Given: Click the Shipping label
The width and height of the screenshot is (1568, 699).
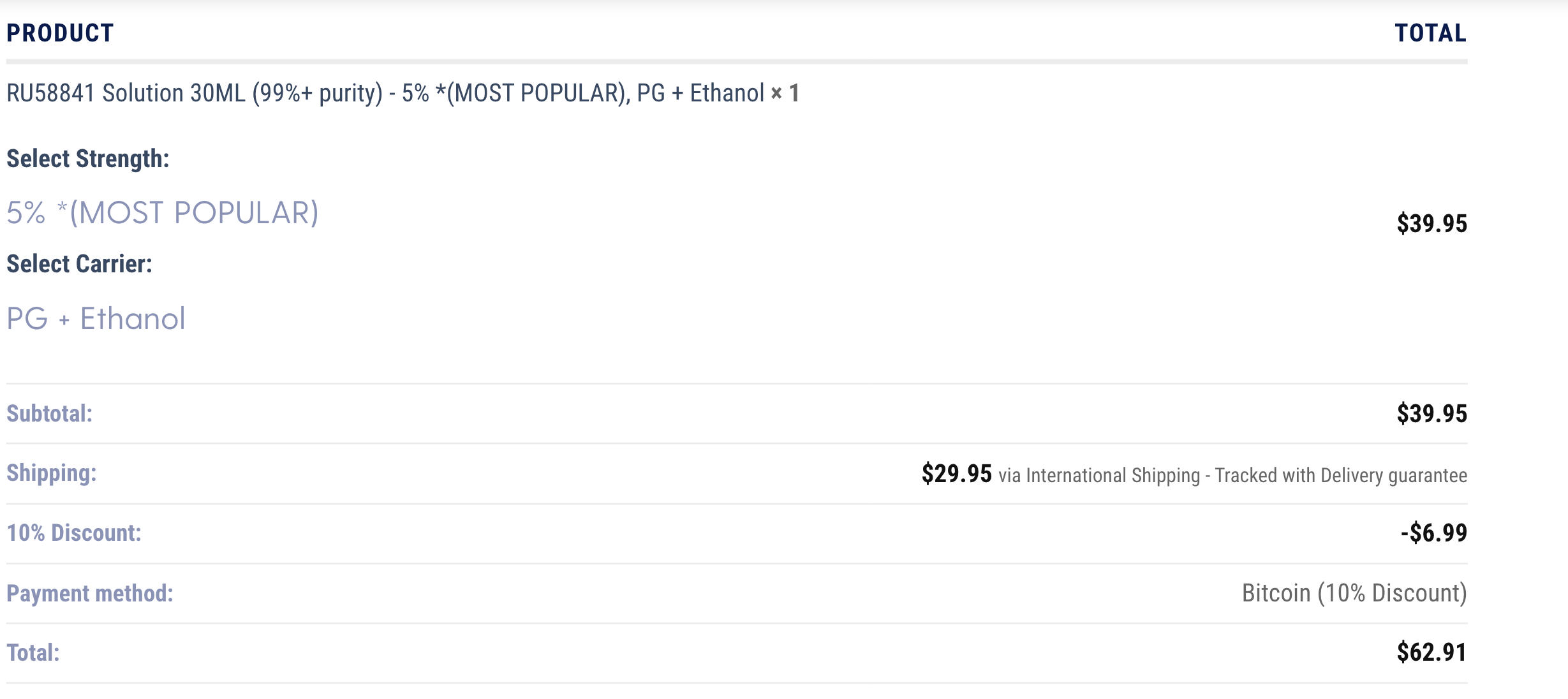Looking at the screenshot, I should coord(51,473).
